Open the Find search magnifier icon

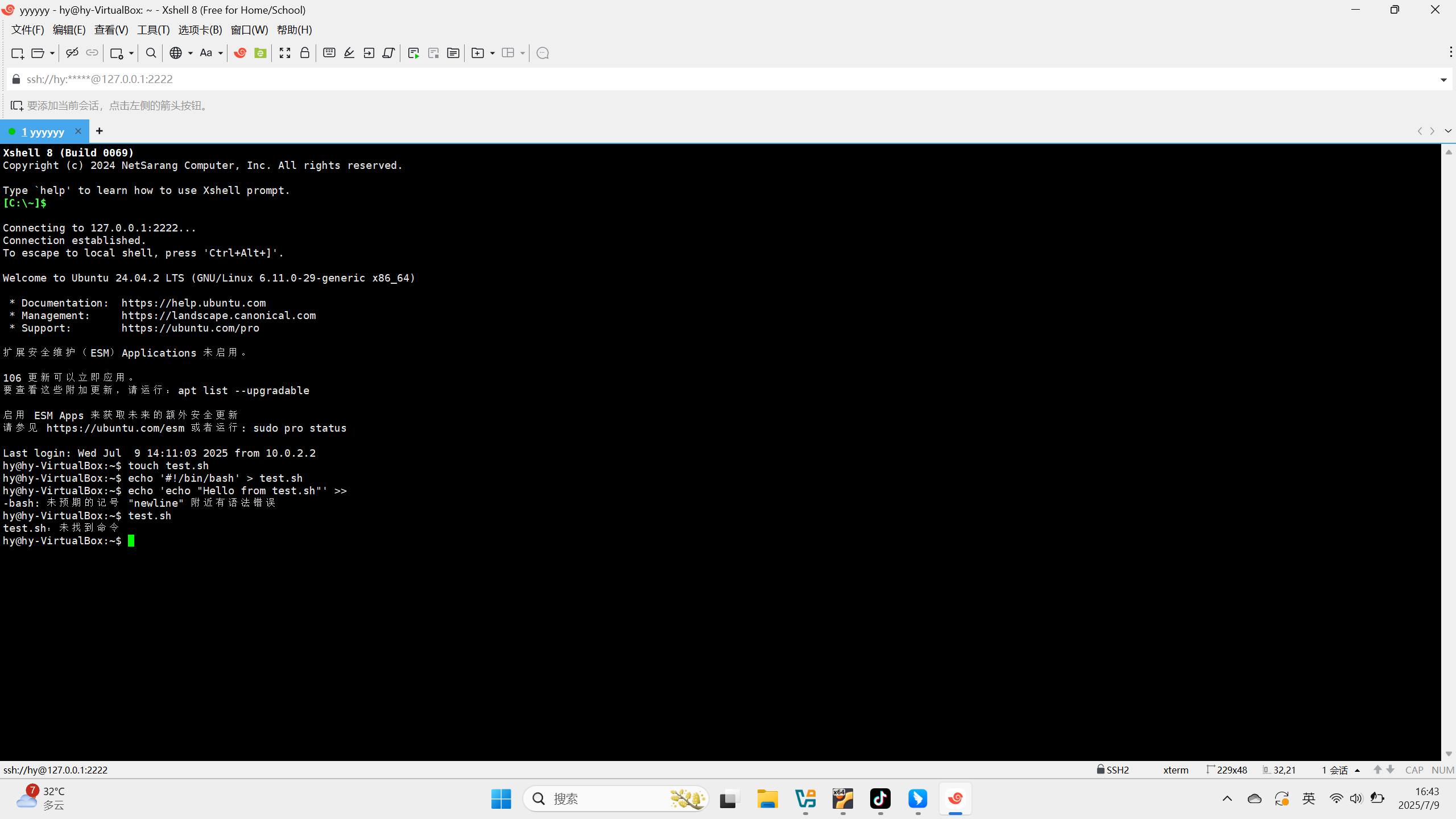click(151, 53)
